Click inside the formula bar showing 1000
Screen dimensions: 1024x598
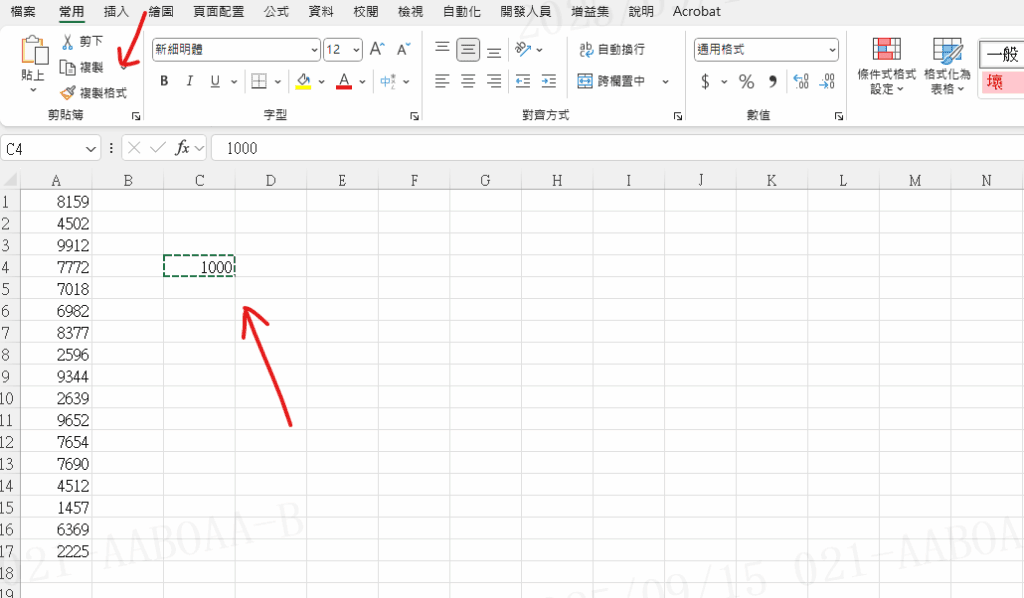coord(600,148)
